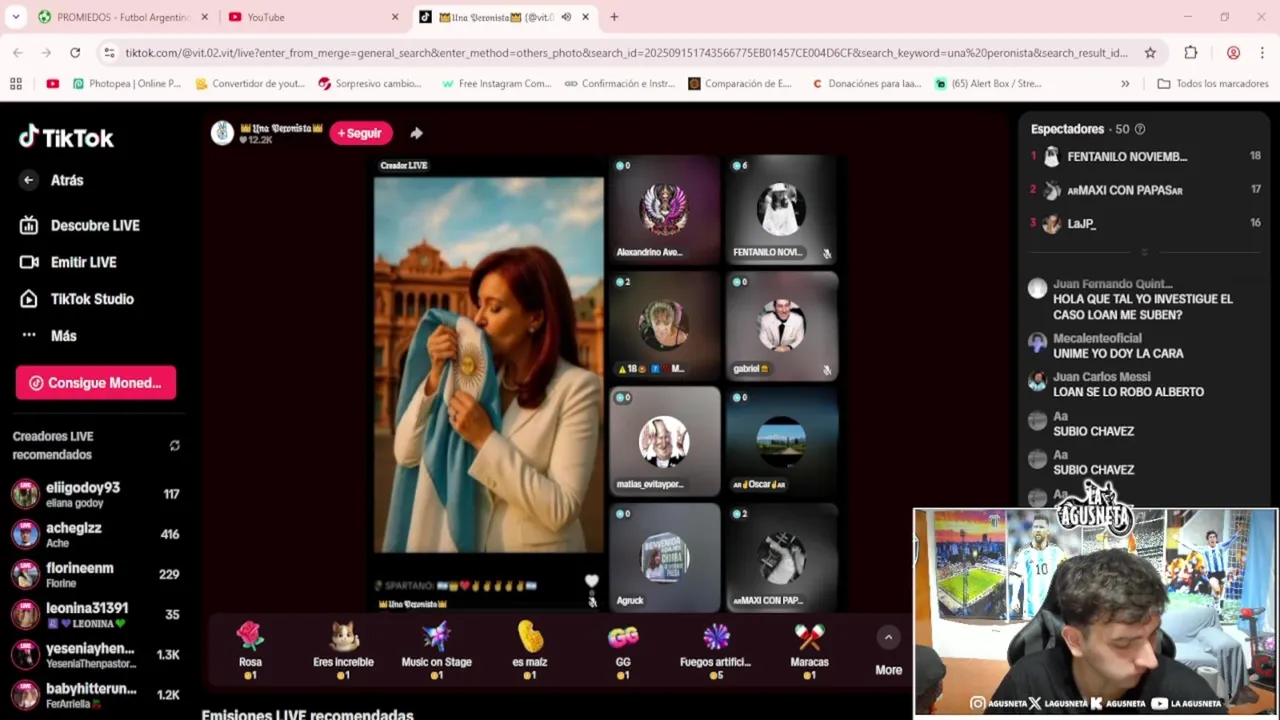Send the Maracas gift
The height and width of the screenshot is (720, 1280).
coord(809,650)
